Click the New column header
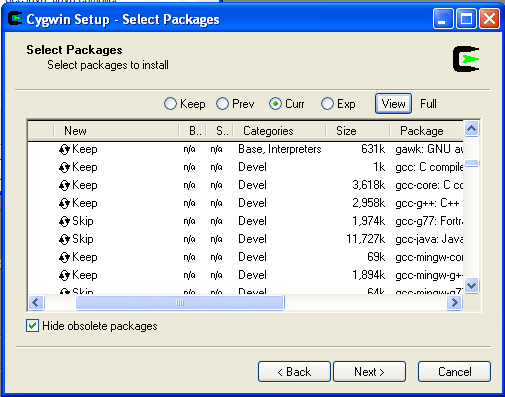 point(116,131)
